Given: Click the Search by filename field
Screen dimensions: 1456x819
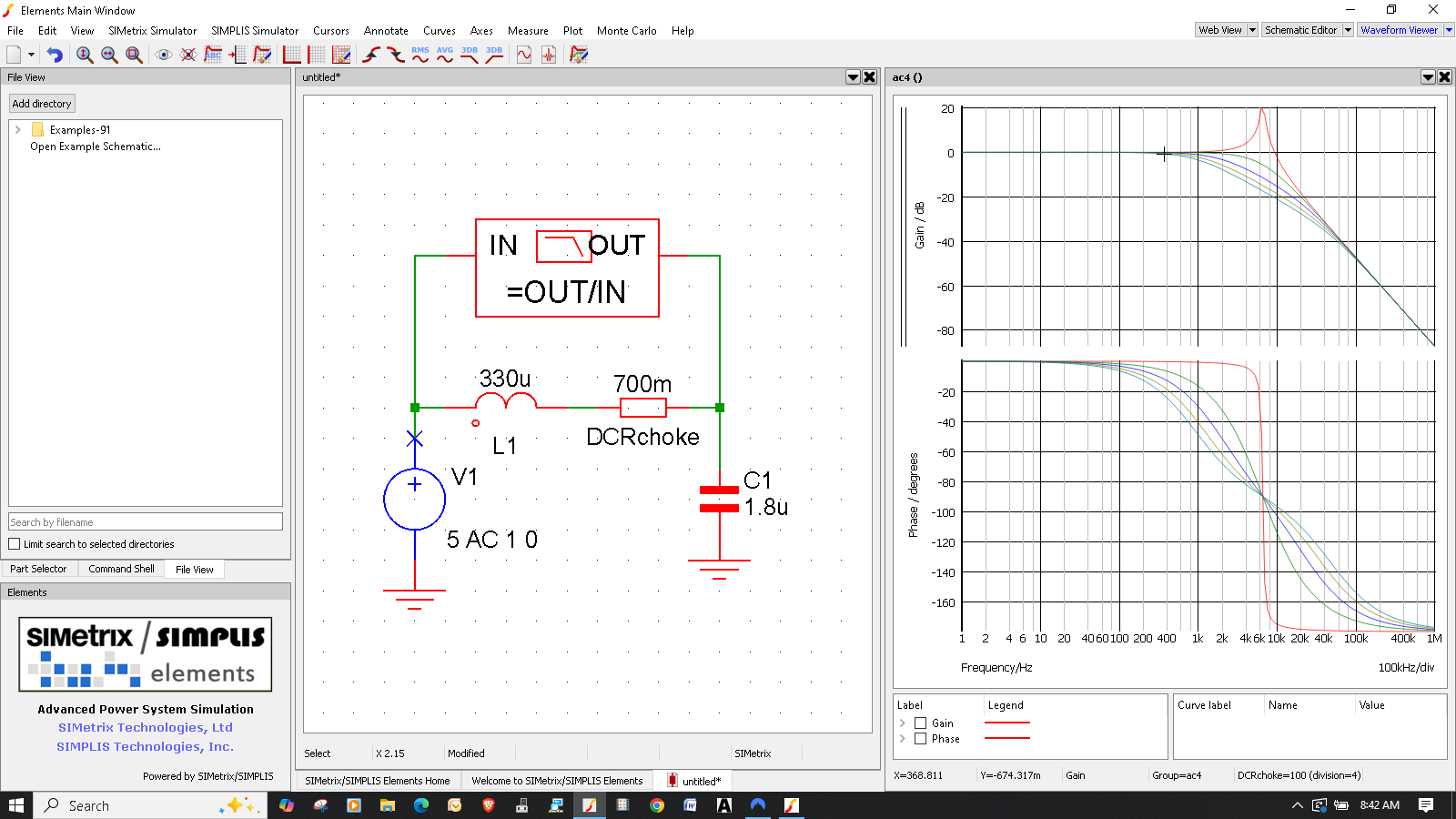Looking at the screenshot, I should 146,522.
